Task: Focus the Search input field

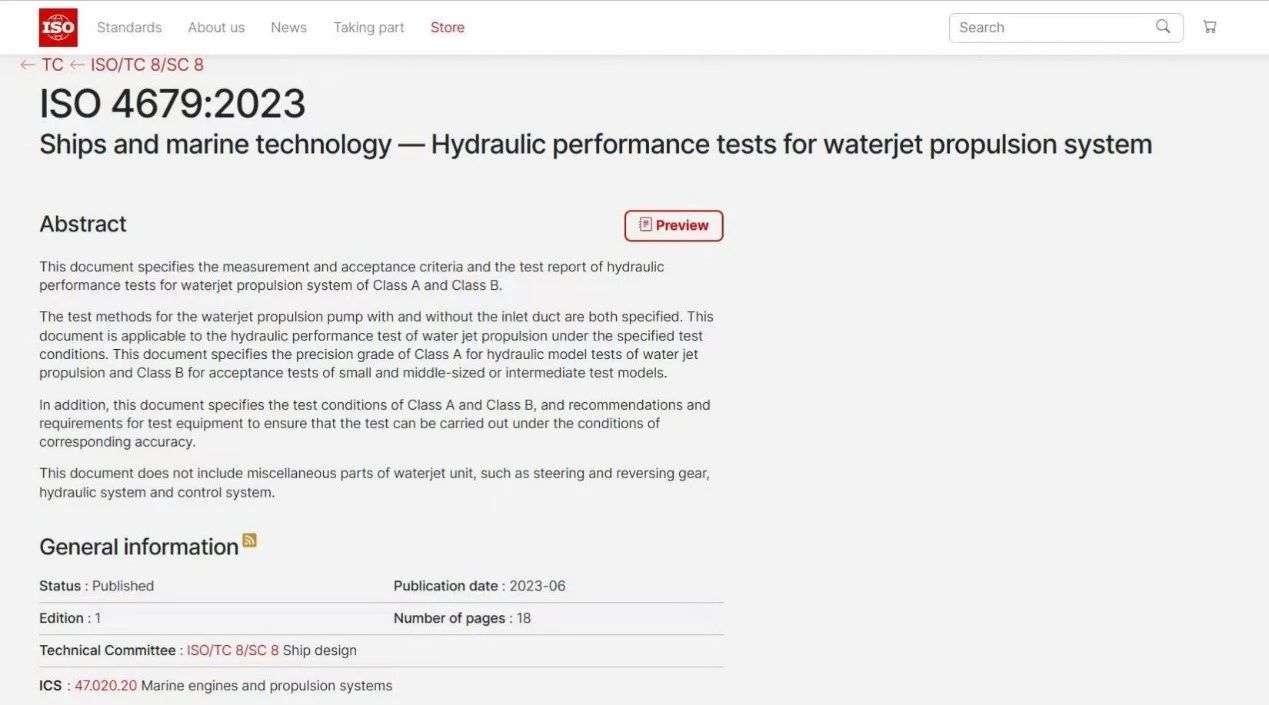Action: [x=1050, y=28]
